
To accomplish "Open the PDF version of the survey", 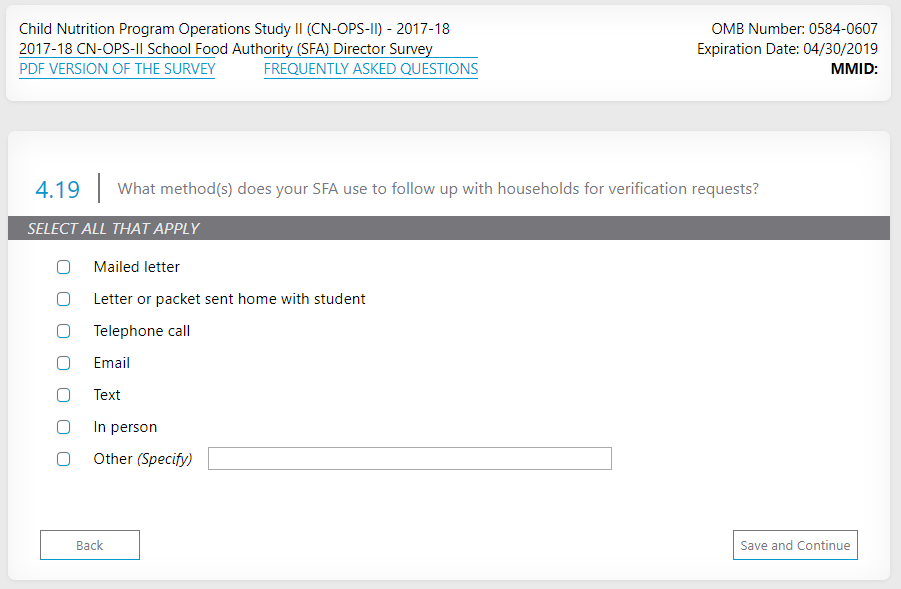I will point(117,69).
